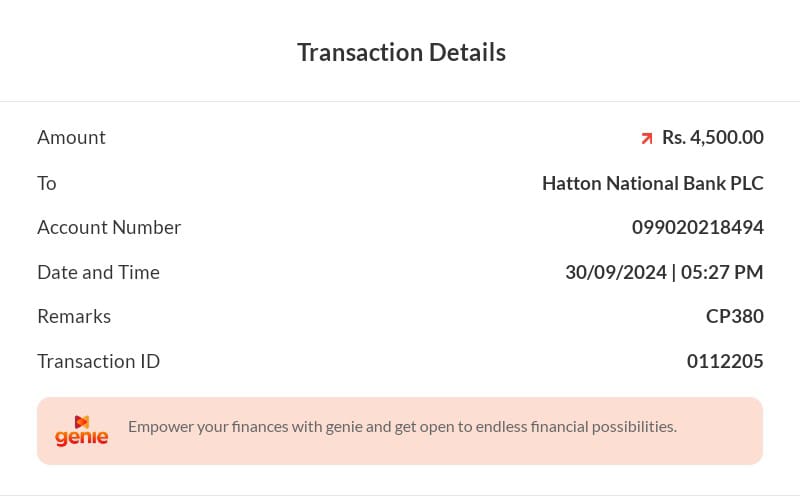
Task: Select account number 099020218494
Action: (697, 227)
